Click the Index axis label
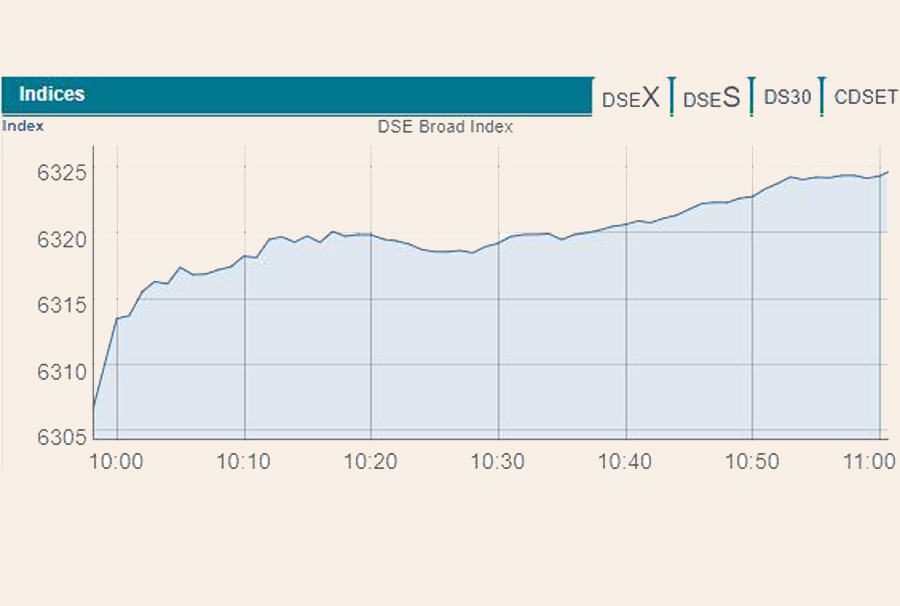 coord(23,126)
